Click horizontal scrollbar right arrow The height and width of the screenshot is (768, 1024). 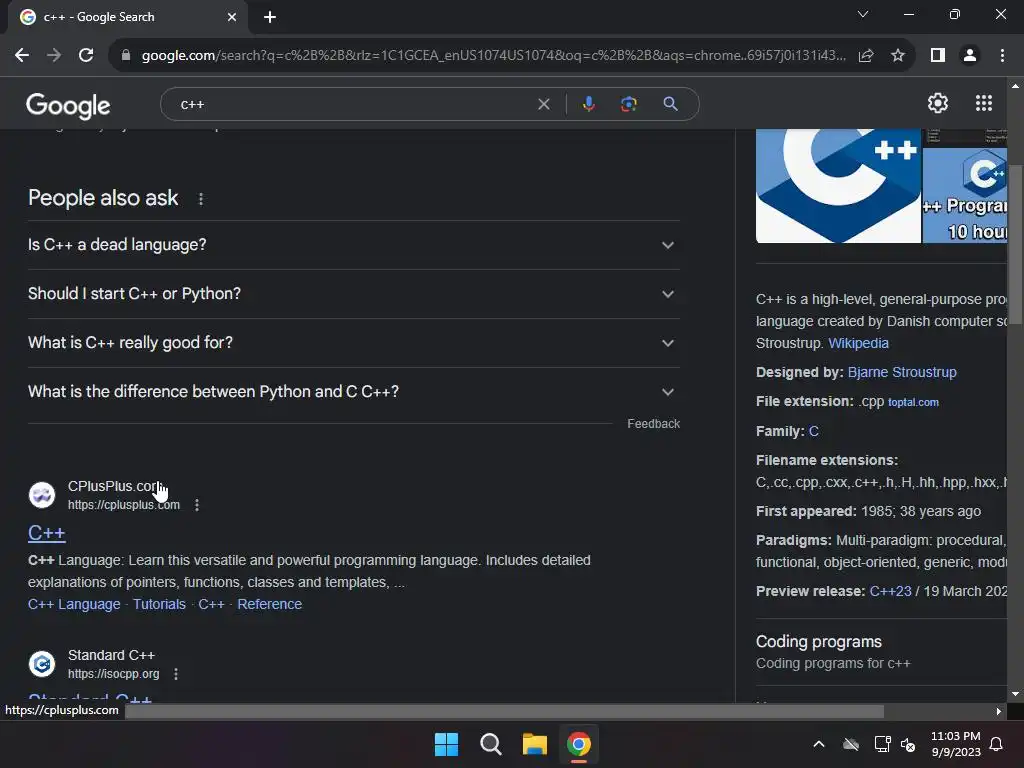point(999,711)
